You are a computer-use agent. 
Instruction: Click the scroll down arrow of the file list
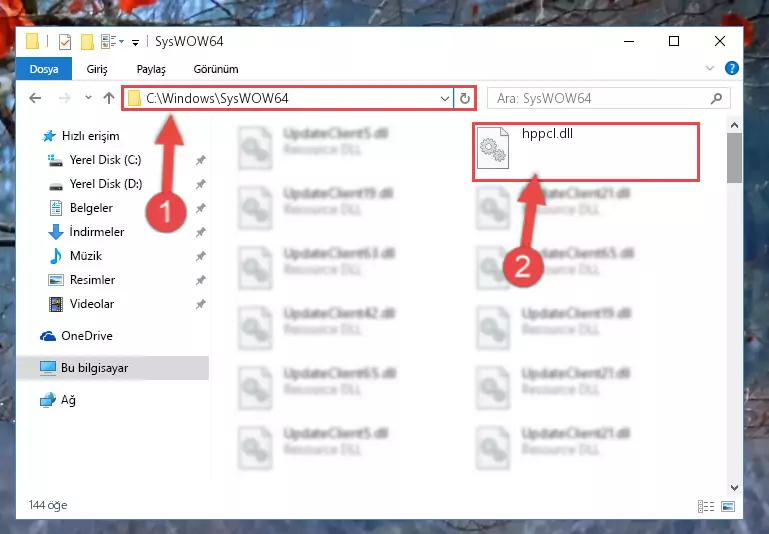coord(734,487)
